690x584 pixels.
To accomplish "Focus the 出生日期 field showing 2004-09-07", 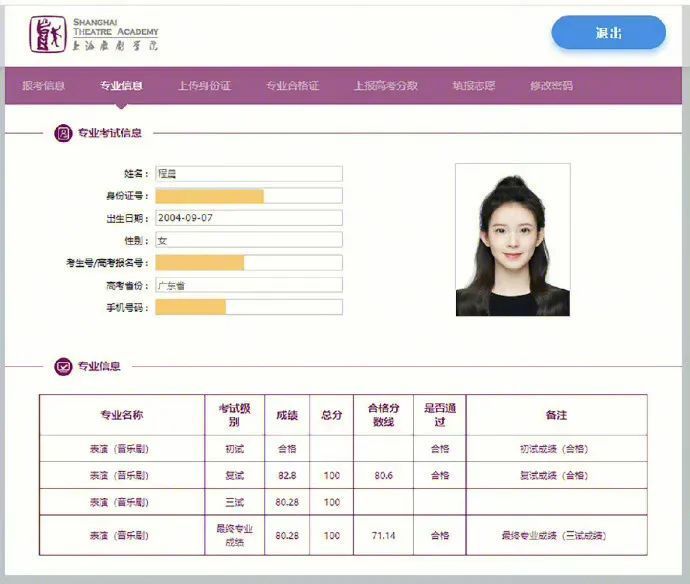I will (248, 218).
